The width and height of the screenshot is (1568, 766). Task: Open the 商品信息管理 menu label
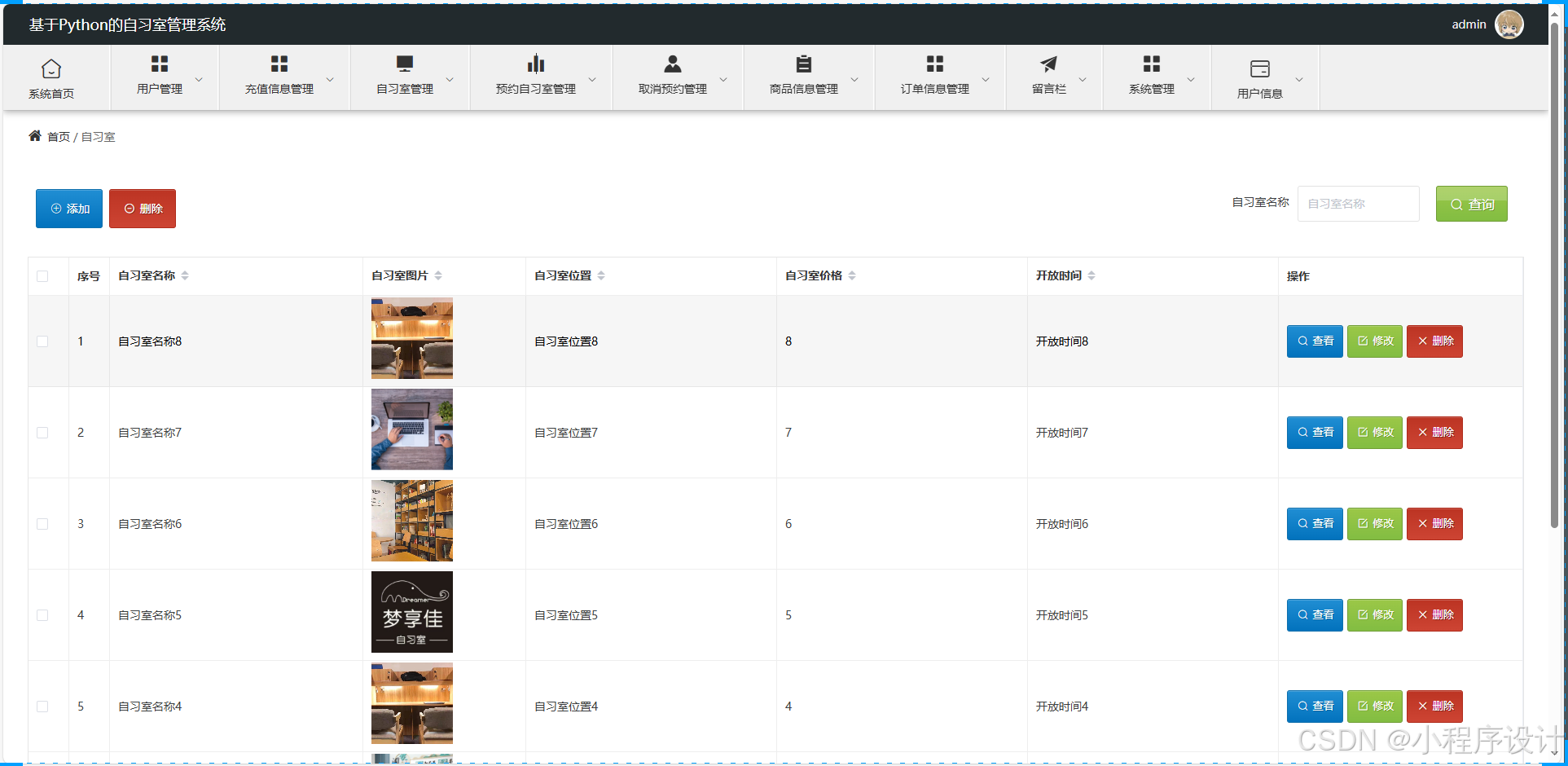click(804, 89)
